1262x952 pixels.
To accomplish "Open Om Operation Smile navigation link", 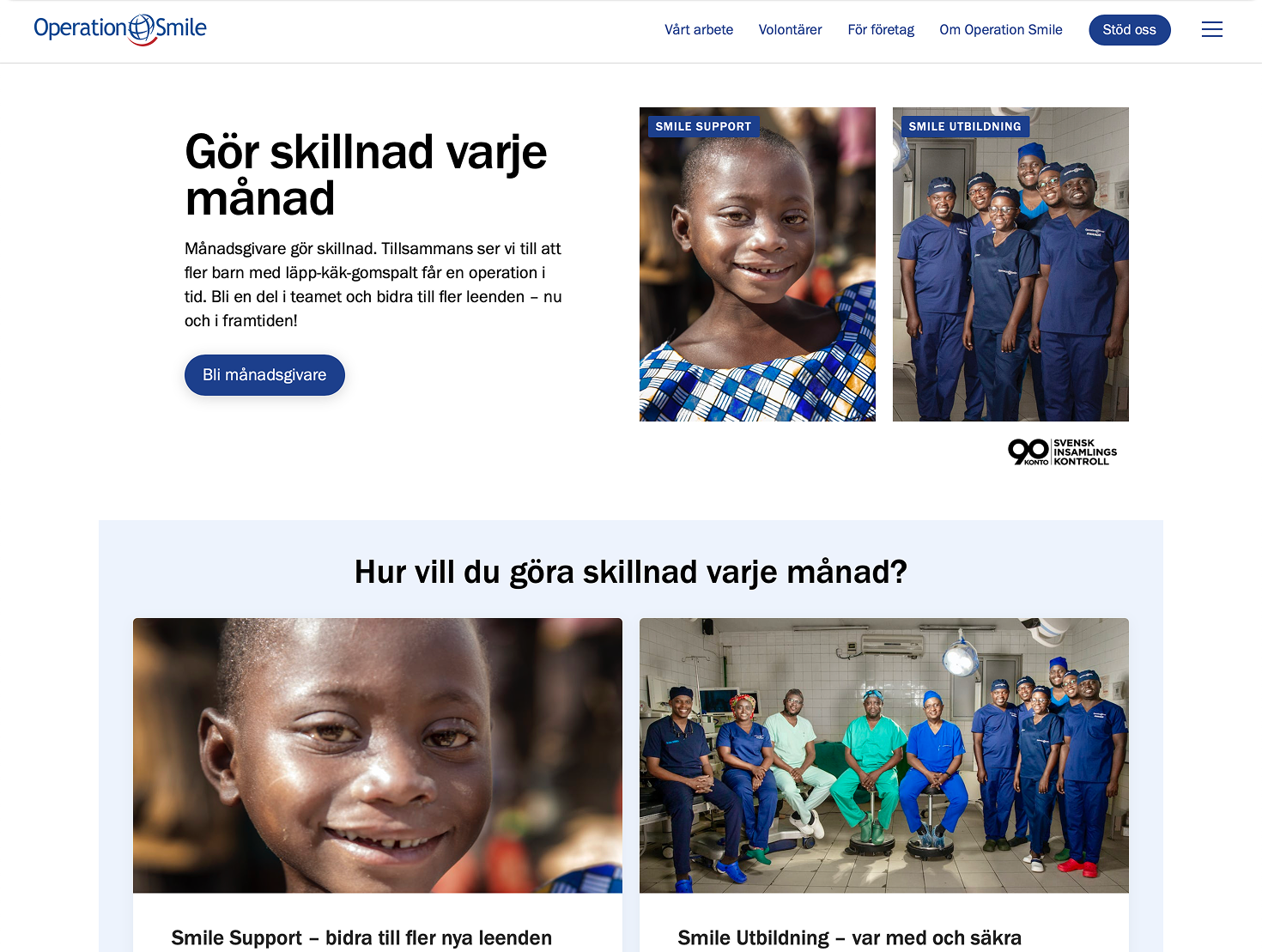I will (1001, 29).
